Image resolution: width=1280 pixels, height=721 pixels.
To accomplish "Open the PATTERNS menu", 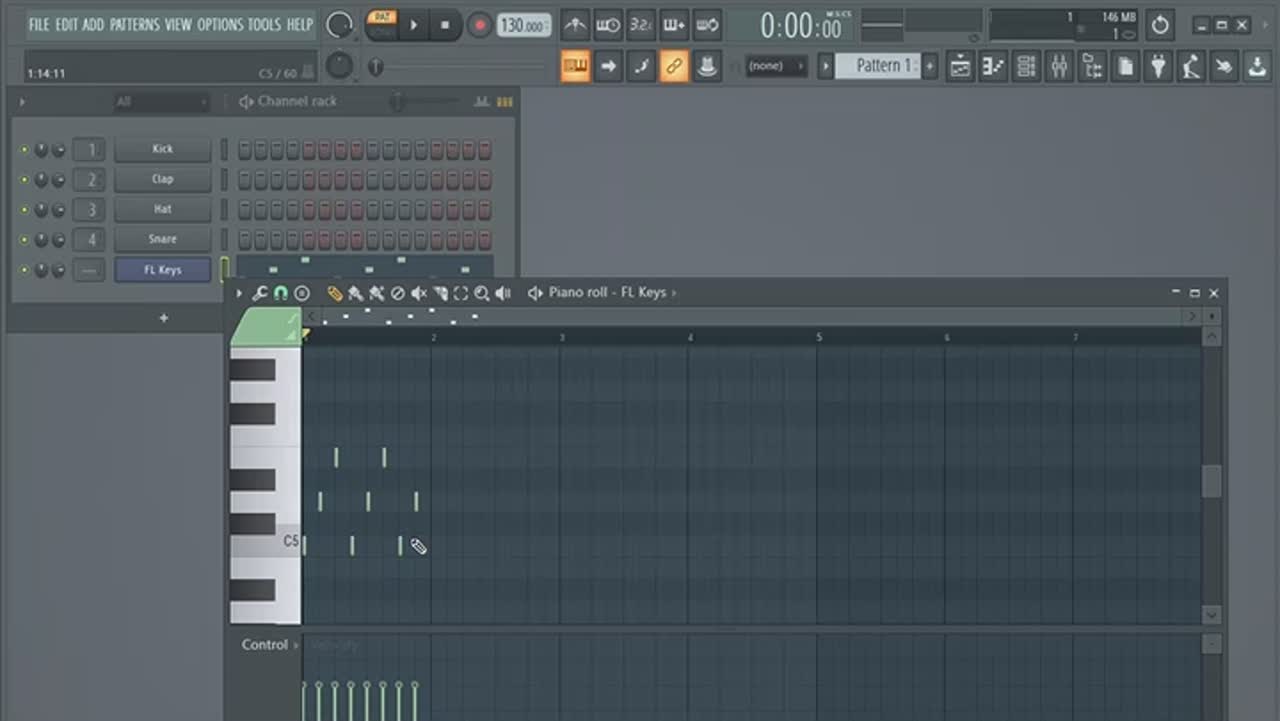I will (x=135, y=24).
